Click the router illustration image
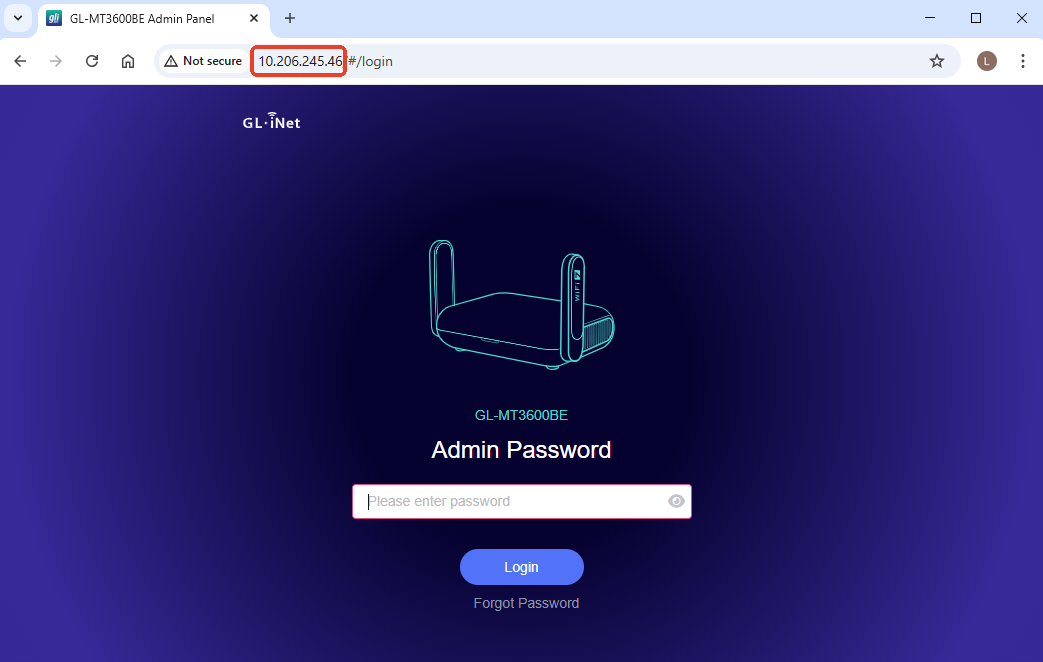The image size is (1043, 662). 521,303
